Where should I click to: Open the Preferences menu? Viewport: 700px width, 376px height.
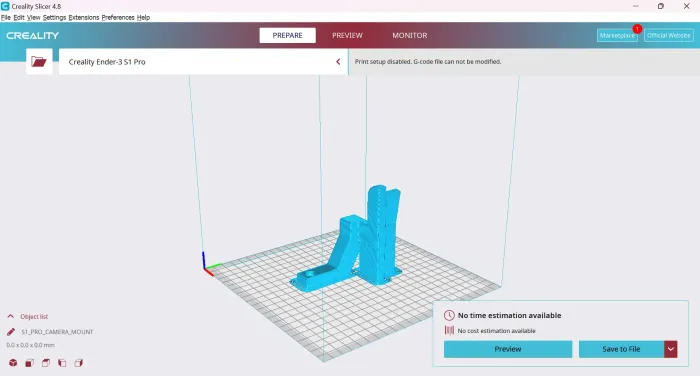[x=118, y=17]
